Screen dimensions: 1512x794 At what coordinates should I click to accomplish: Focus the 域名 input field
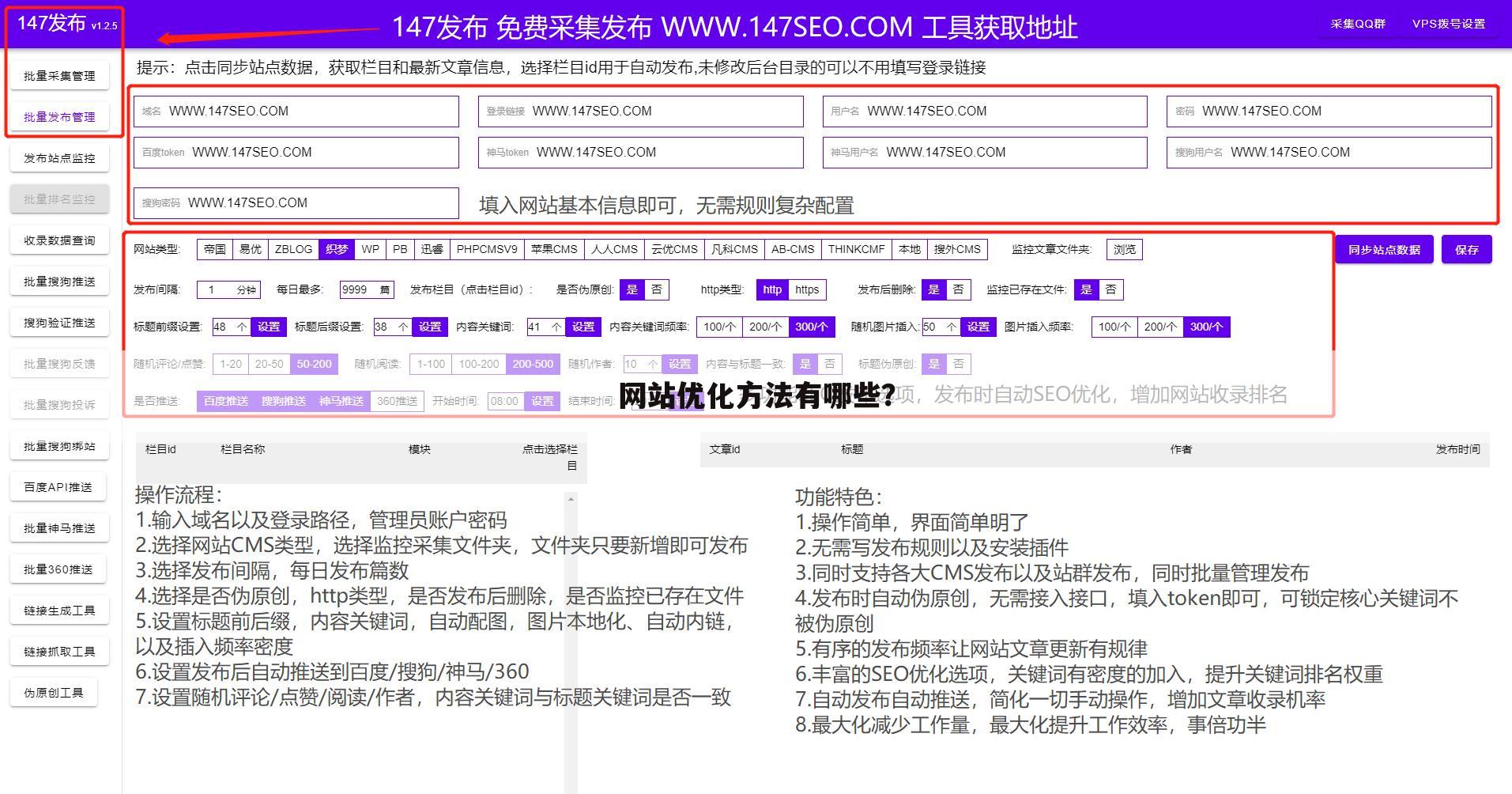[296, 112]
